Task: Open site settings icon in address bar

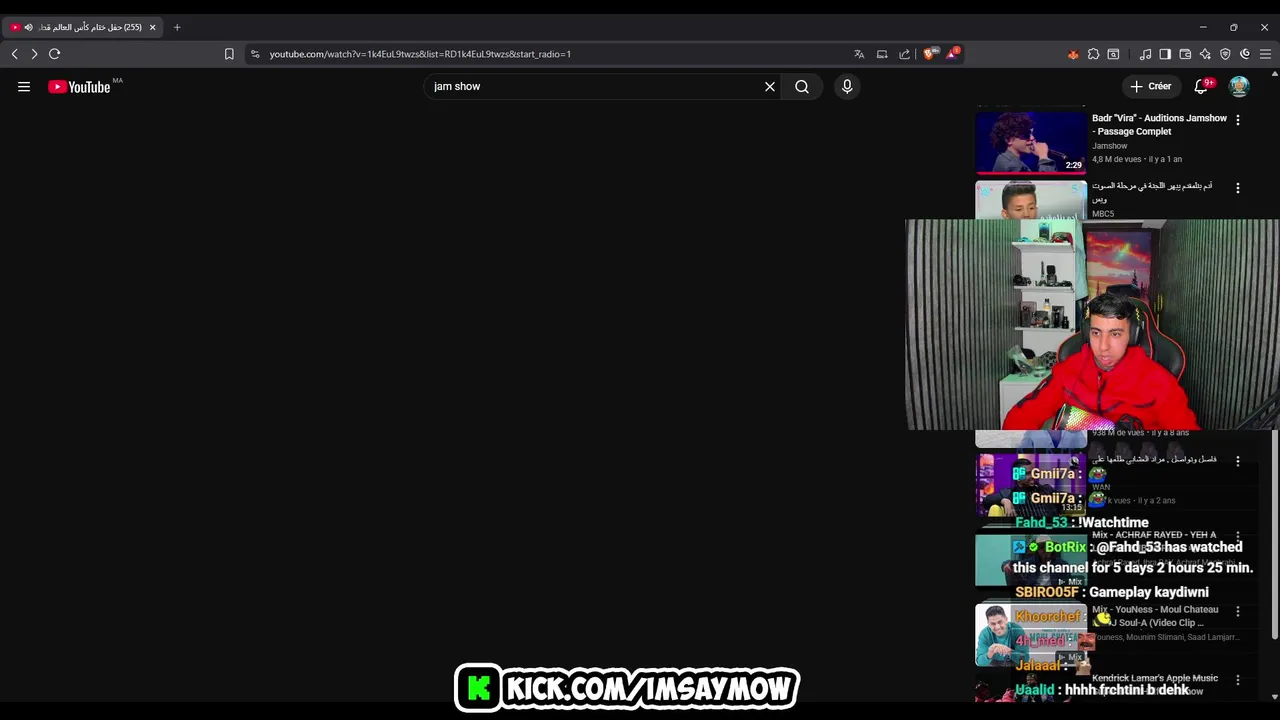Action: pyautogui.click(x=255, y=54)
